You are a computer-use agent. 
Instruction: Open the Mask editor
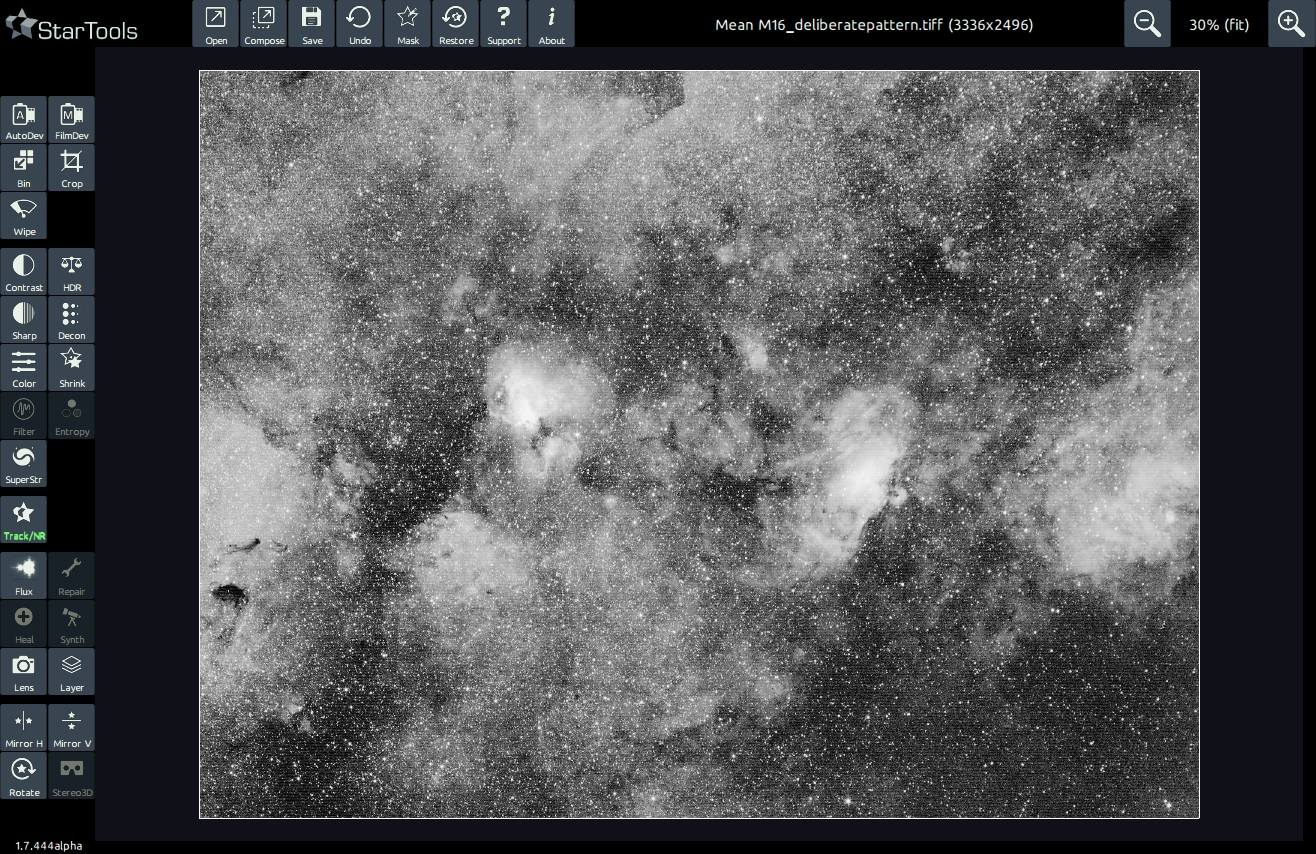click(x=407, y=24)
